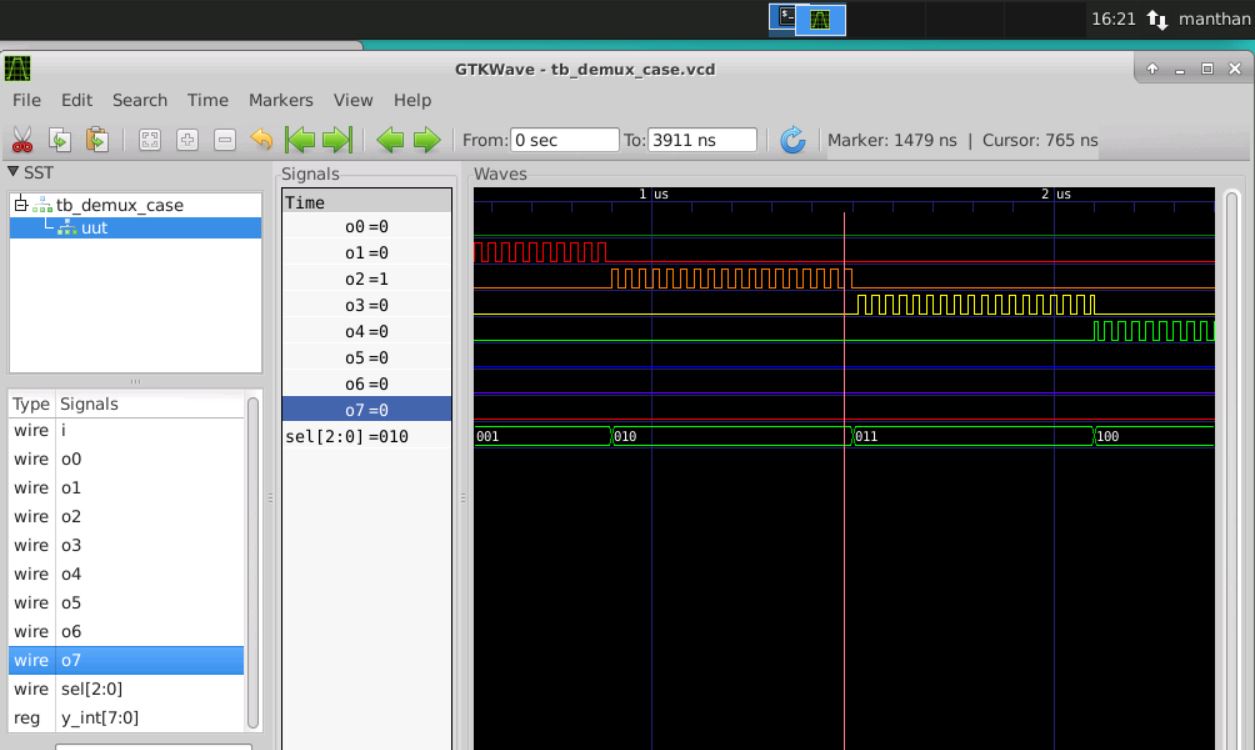
Task: Click the blue Reload waveform icon
Action: pos(793,140)
